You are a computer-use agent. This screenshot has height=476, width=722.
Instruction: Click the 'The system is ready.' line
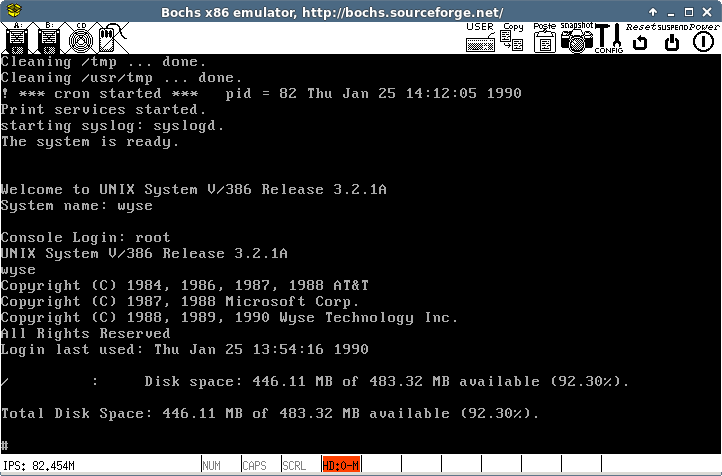click(90, 142)
